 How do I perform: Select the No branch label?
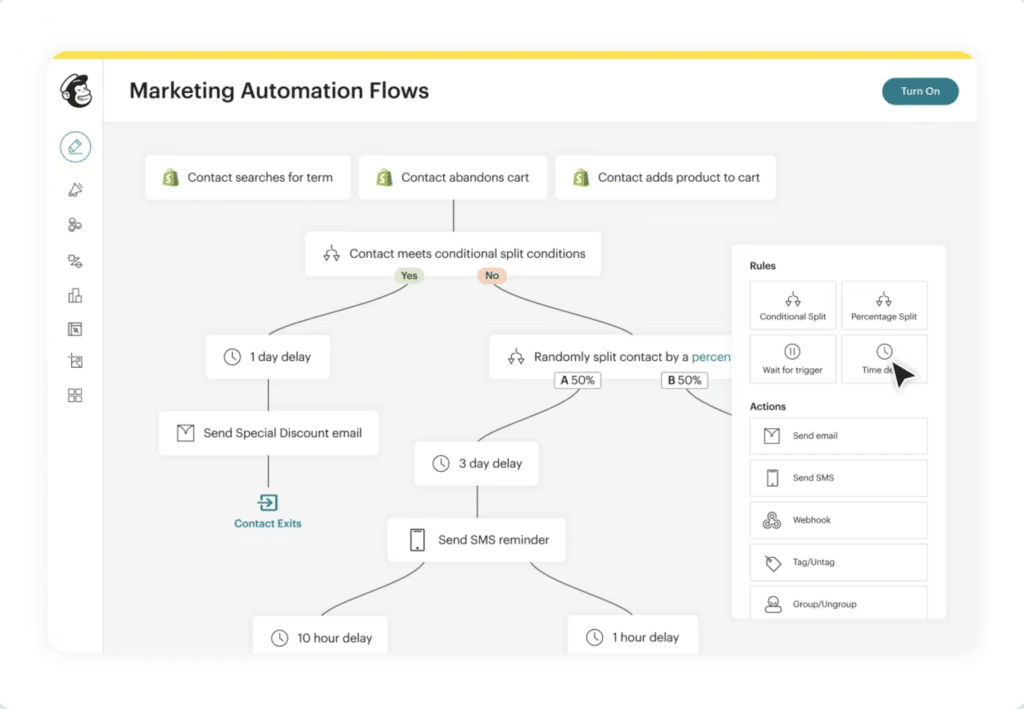(x=492, y=276)
